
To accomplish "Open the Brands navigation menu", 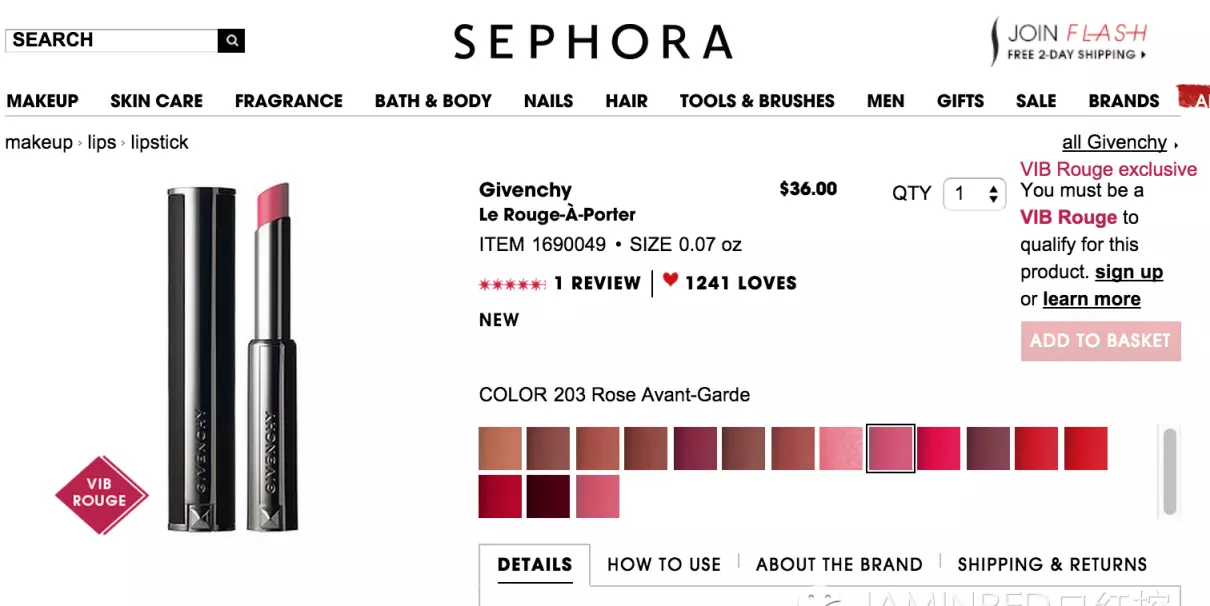I will (x=1124, y=101).
